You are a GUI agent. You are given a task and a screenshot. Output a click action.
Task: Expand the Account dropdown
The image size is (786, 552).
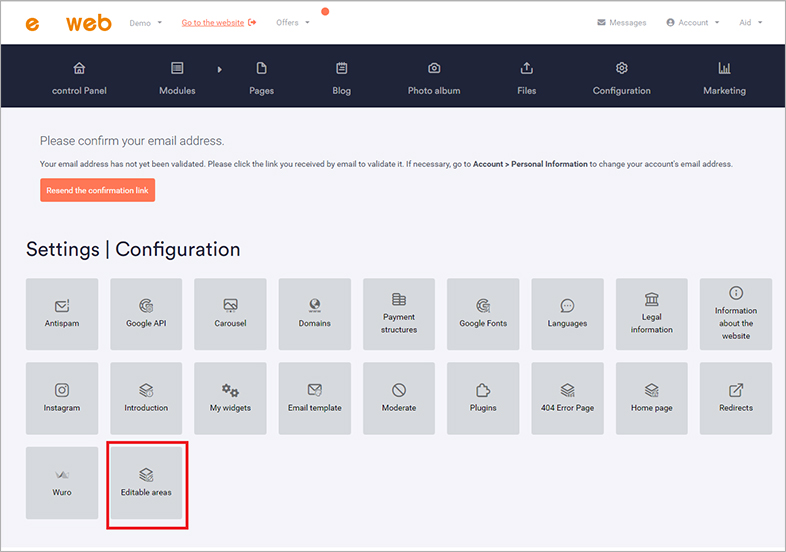pos(693,23)
